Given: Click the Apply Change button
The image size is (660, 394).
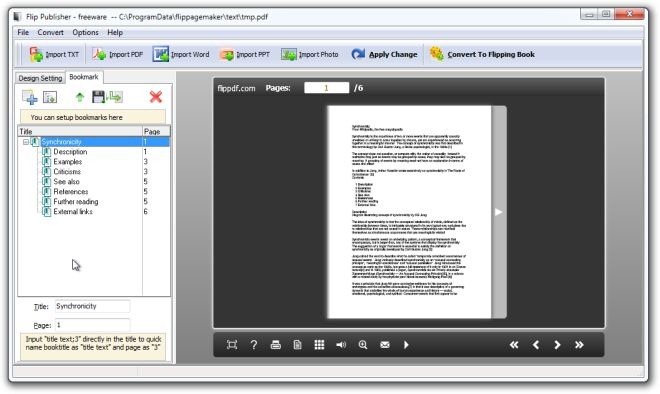Looking at the screenshot, I should coord(384,54).
